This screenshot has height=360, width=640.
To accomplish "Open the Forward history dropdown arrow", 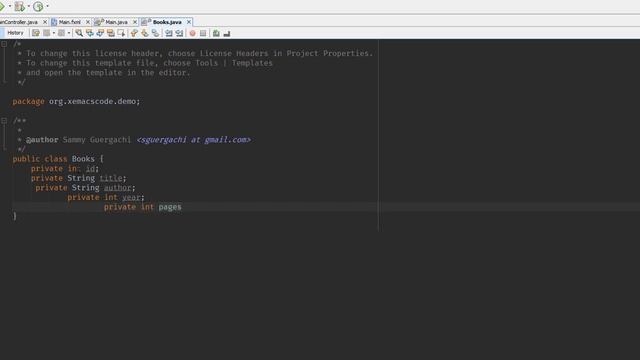I will 69,33.
